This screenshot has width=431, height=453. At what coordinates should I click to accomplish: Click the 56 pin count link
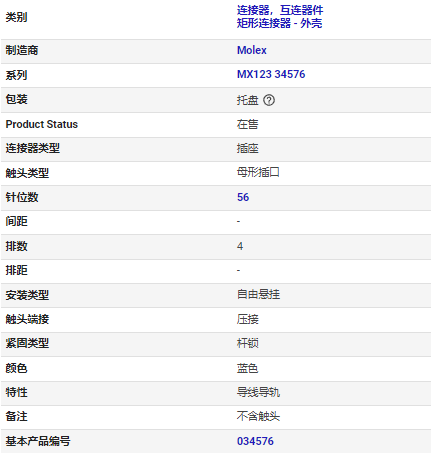tap(243, 197)
